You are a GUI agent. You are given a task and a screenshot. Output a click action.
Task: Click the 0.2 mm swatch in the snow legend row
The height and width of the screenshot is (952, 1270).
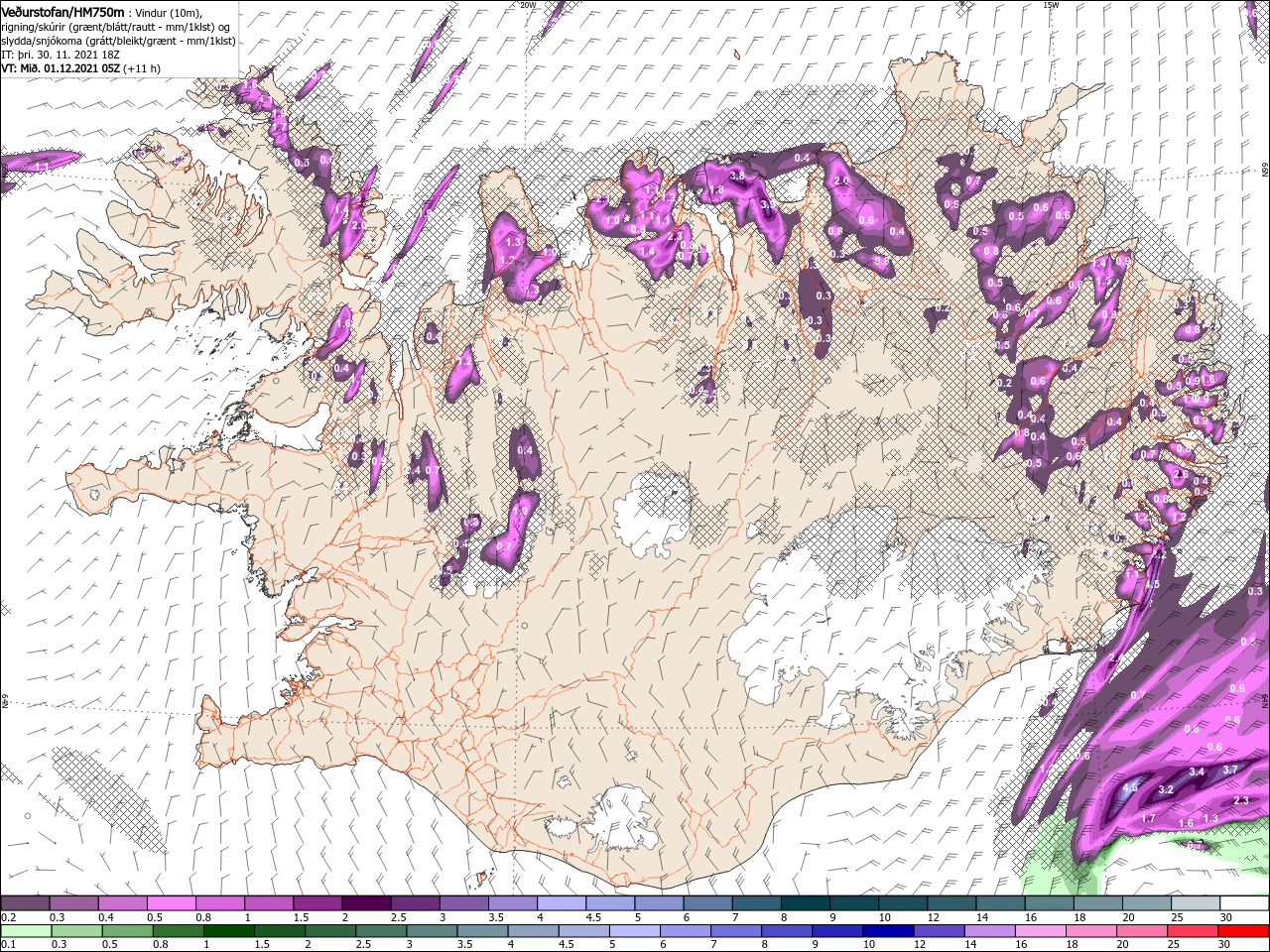point(25,904)
